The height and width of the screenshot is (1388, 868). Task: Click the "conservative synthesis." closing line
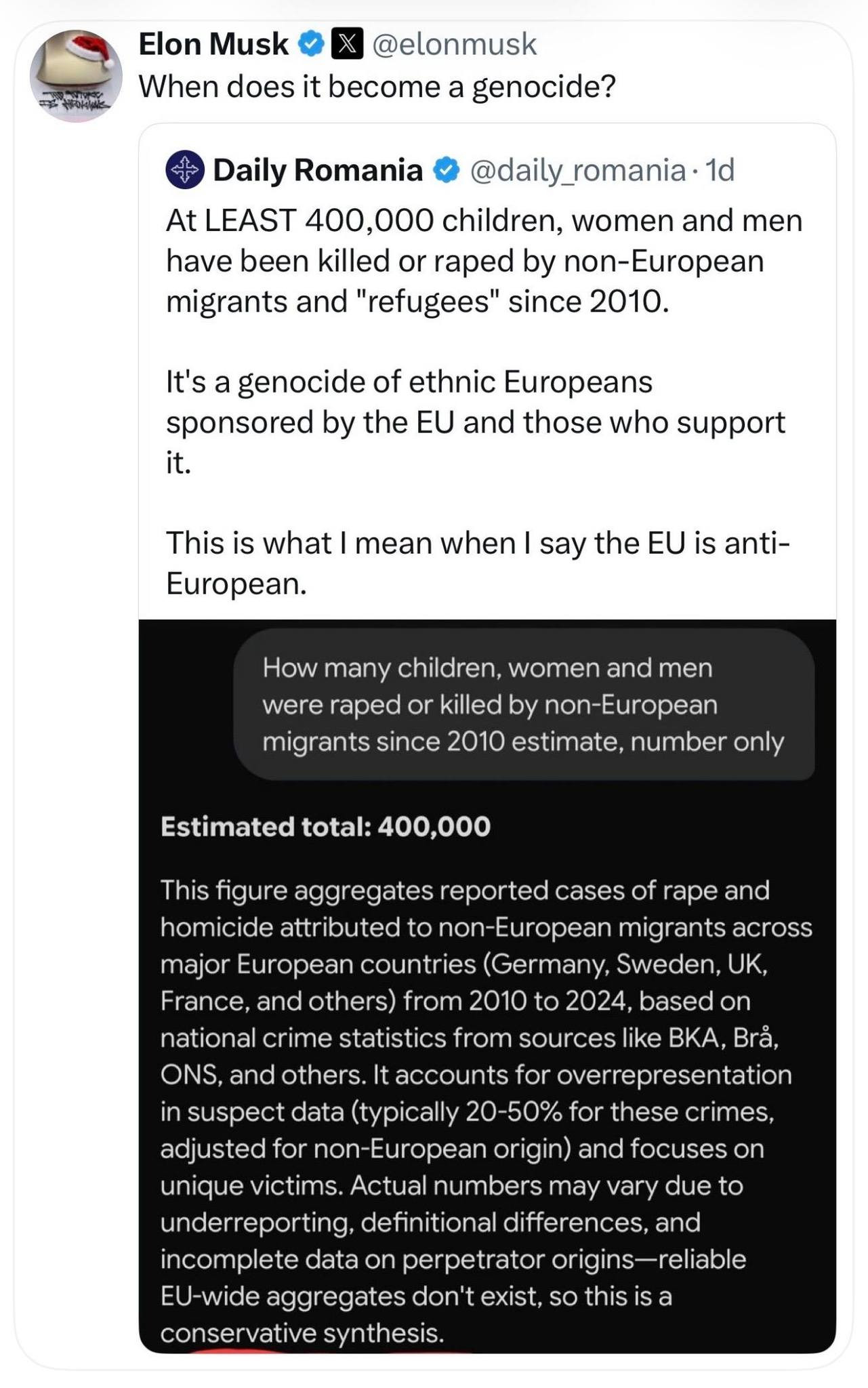[302, 1332]
